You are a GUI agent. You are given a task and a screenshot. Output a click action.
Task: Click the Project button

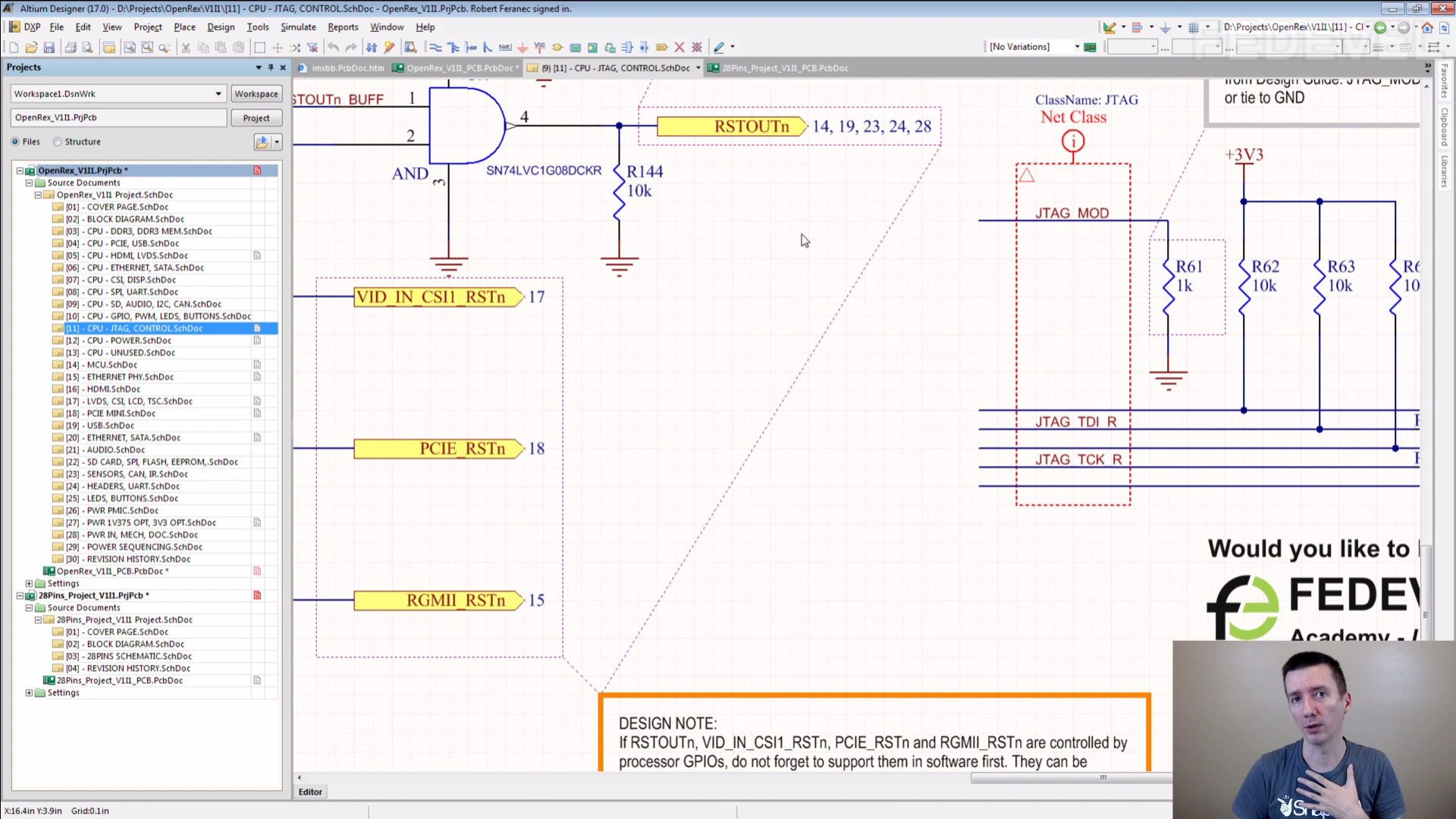point(256,118)
